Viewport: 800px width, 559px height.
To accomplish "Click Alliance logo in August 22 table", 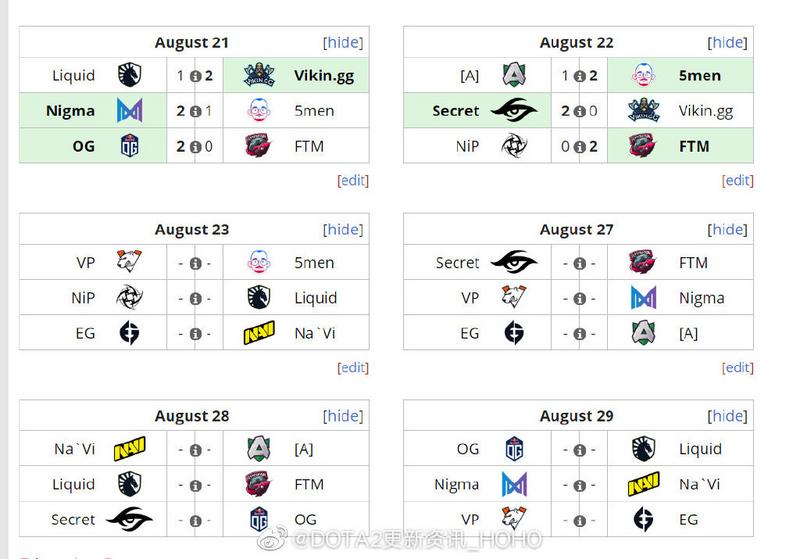I will (514, 75).
